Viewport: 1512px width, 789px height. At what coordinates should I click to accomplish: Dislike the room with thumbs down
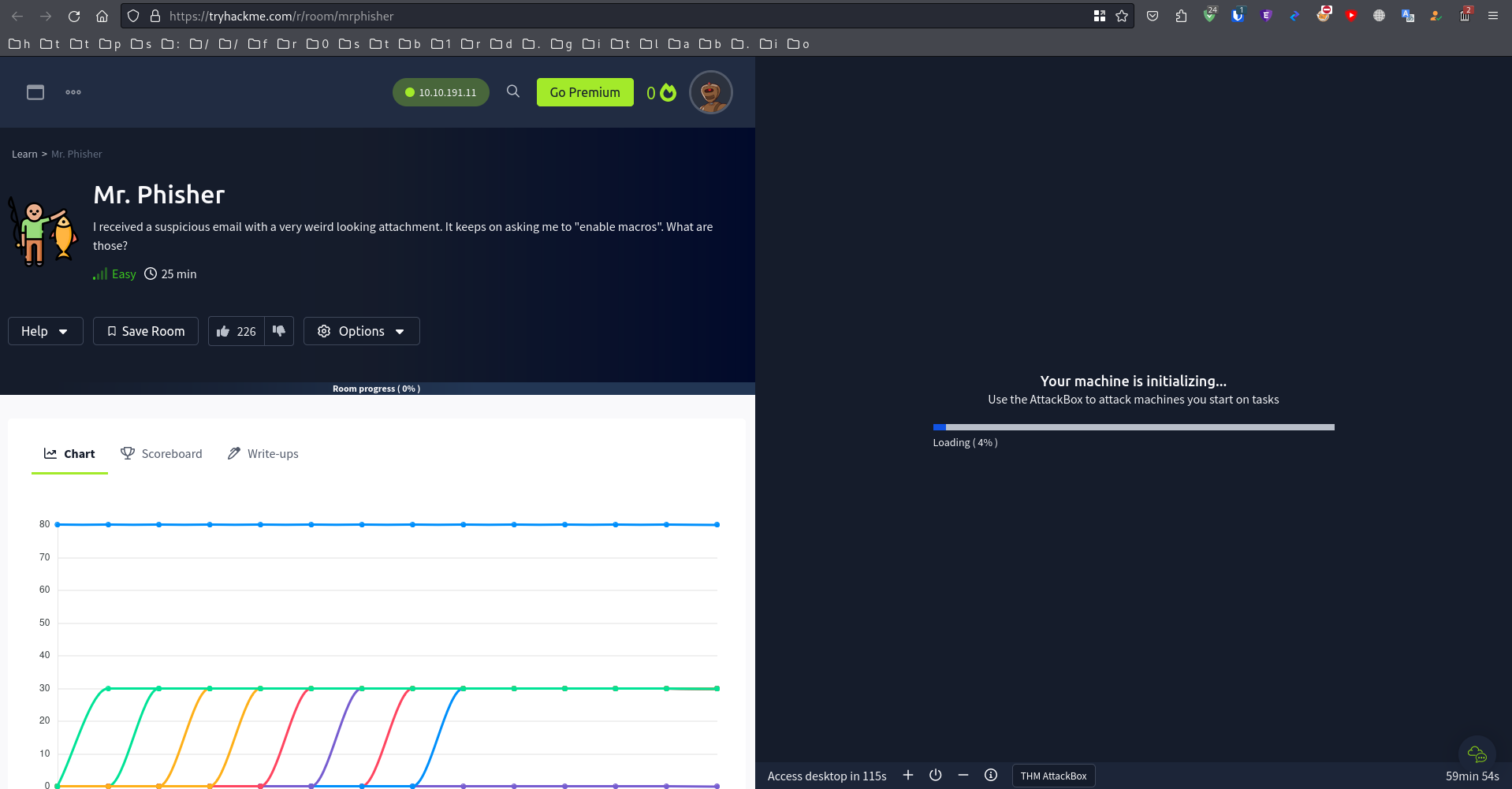pos(279,331)
